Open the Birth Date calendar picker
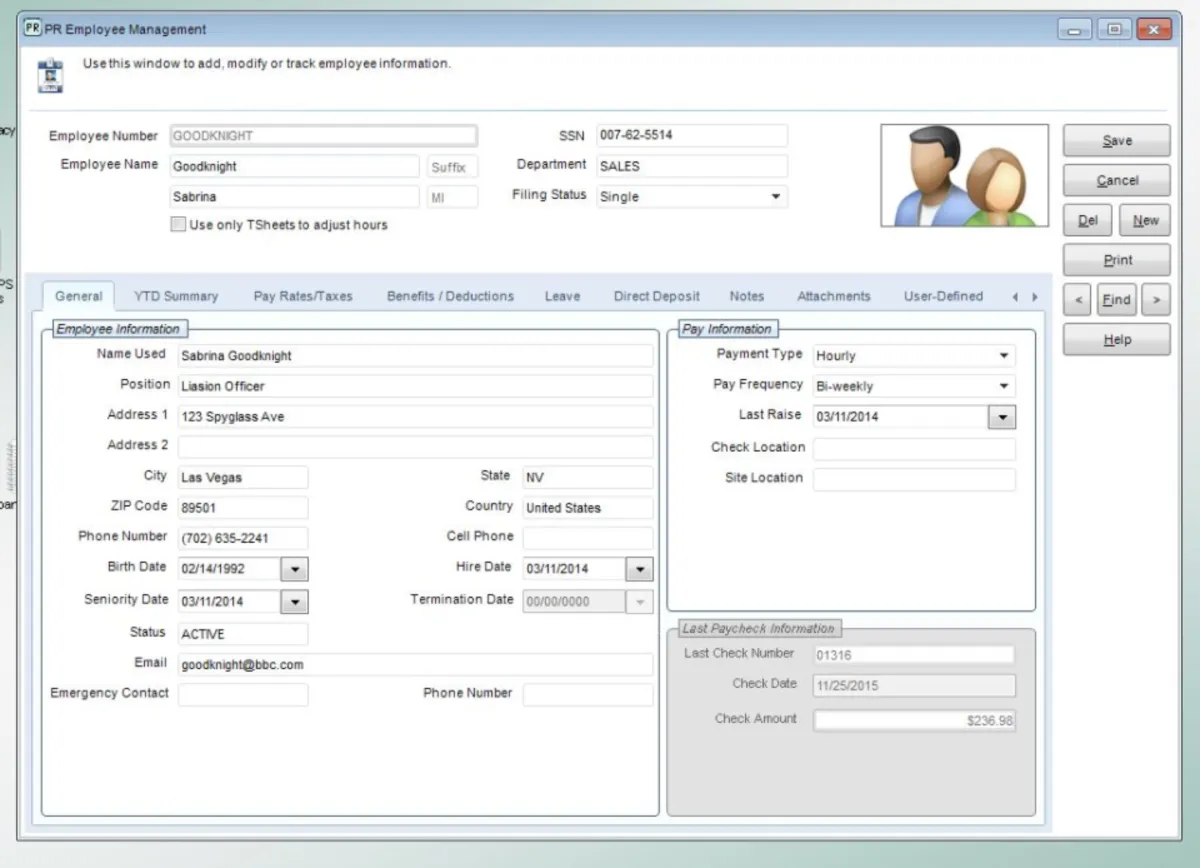Viewport: 1200px width, 868px height. pyautogui.click(x=294, y=569)
